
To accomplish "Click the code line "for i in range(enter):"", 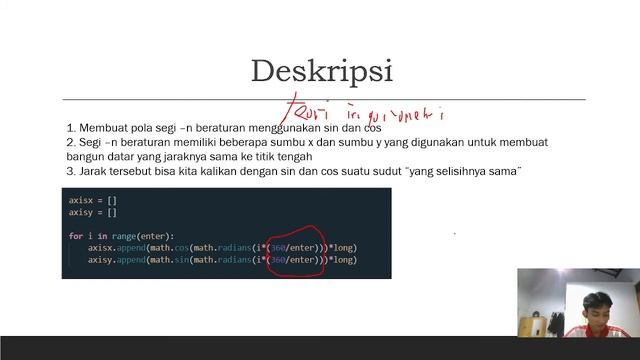I will pos(121,236).
